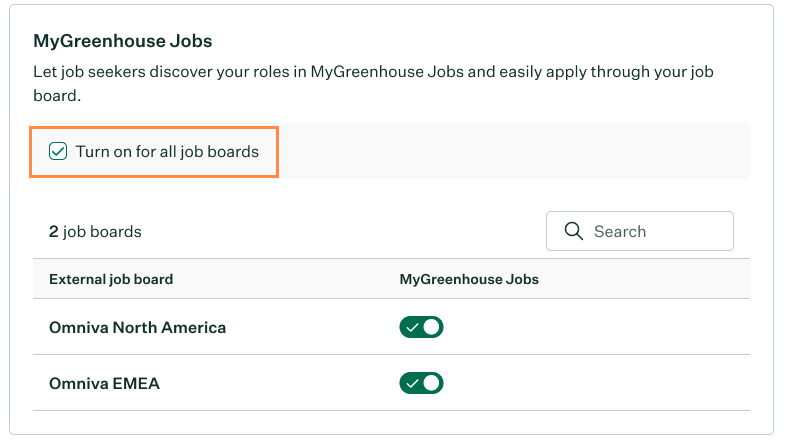The height and width of the screenshot is (446, 785).
Task: Click the green check mark in the checkbox
Action: pyautogui.click(x=58, y=151)
